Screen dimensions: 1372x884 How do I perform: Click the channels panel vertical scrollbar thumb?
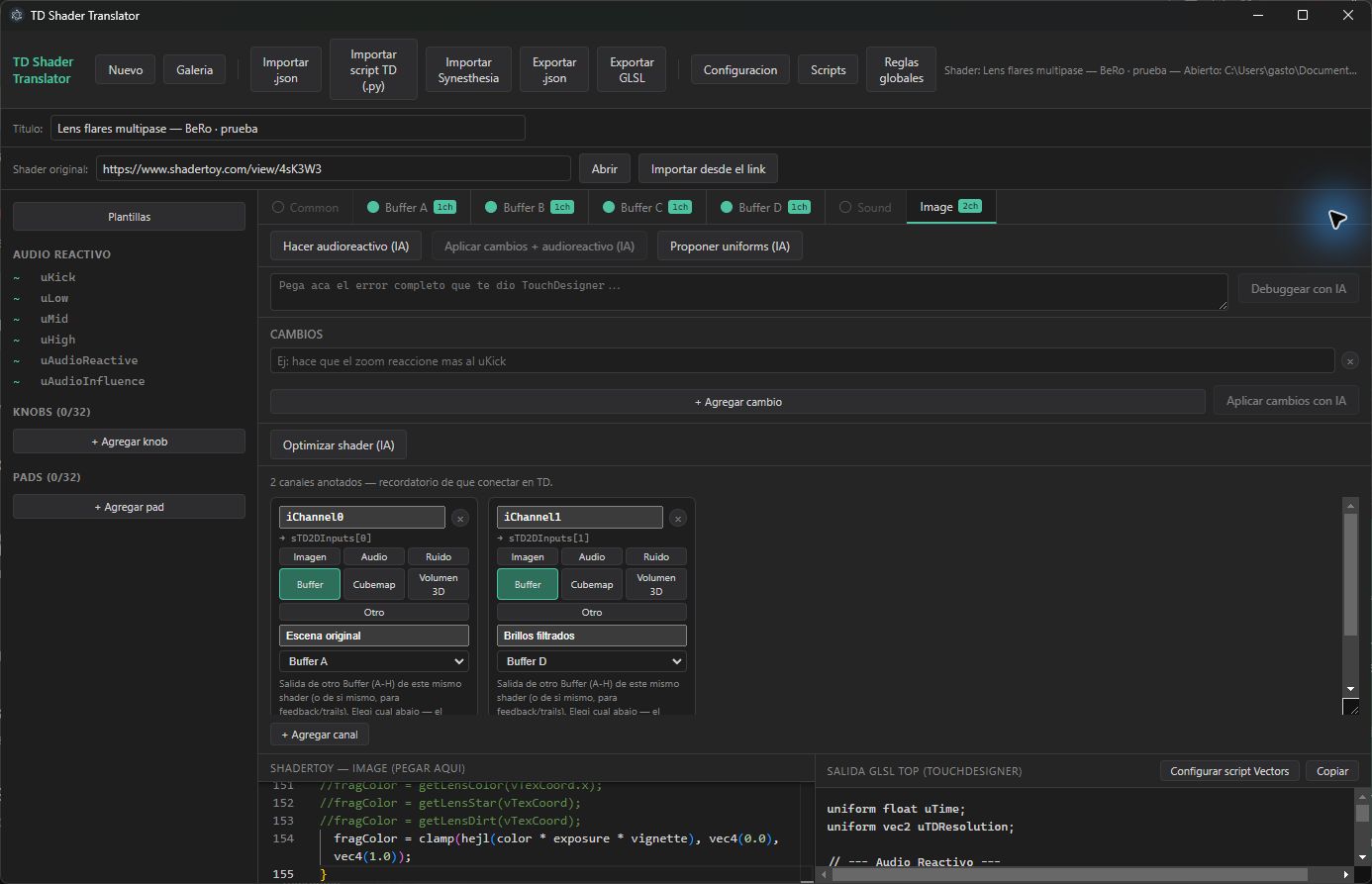tap(1350, 575)
